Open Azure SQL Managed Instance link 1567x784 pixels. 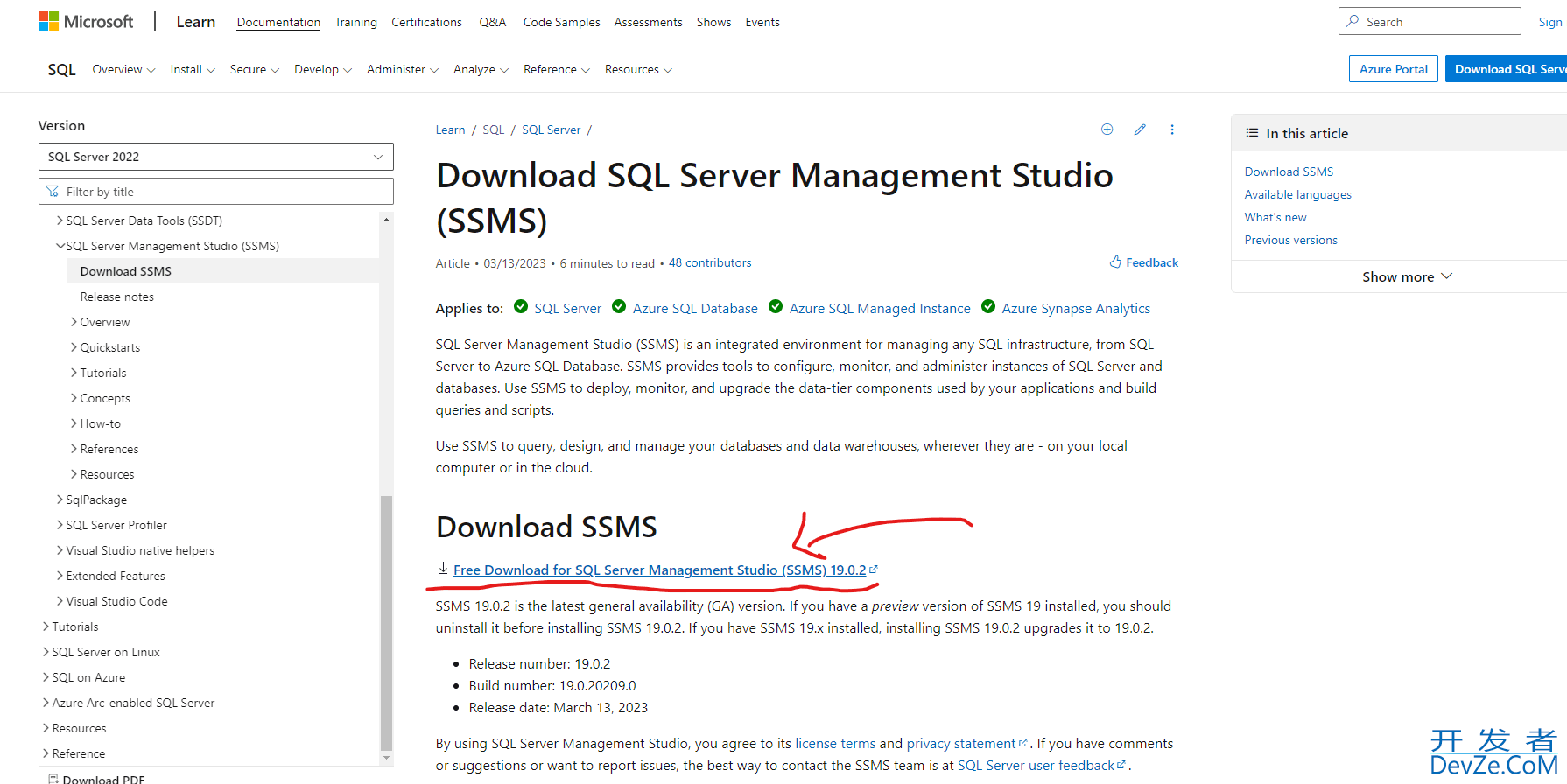tap(880, 308)
